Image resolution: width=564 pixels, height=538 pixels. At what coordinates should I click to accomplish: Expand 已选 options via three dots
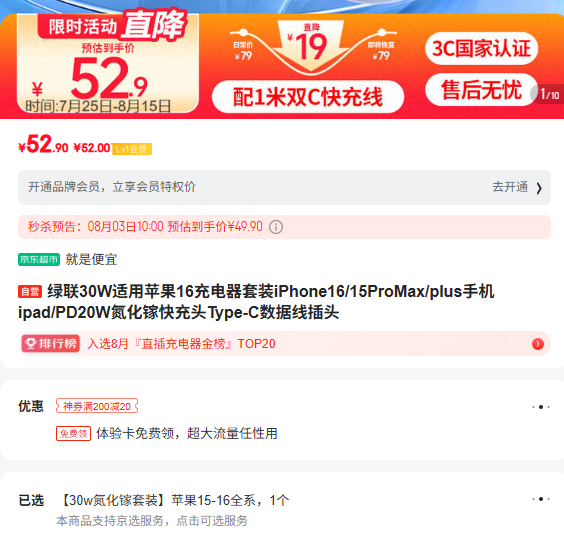click(541, 499)
